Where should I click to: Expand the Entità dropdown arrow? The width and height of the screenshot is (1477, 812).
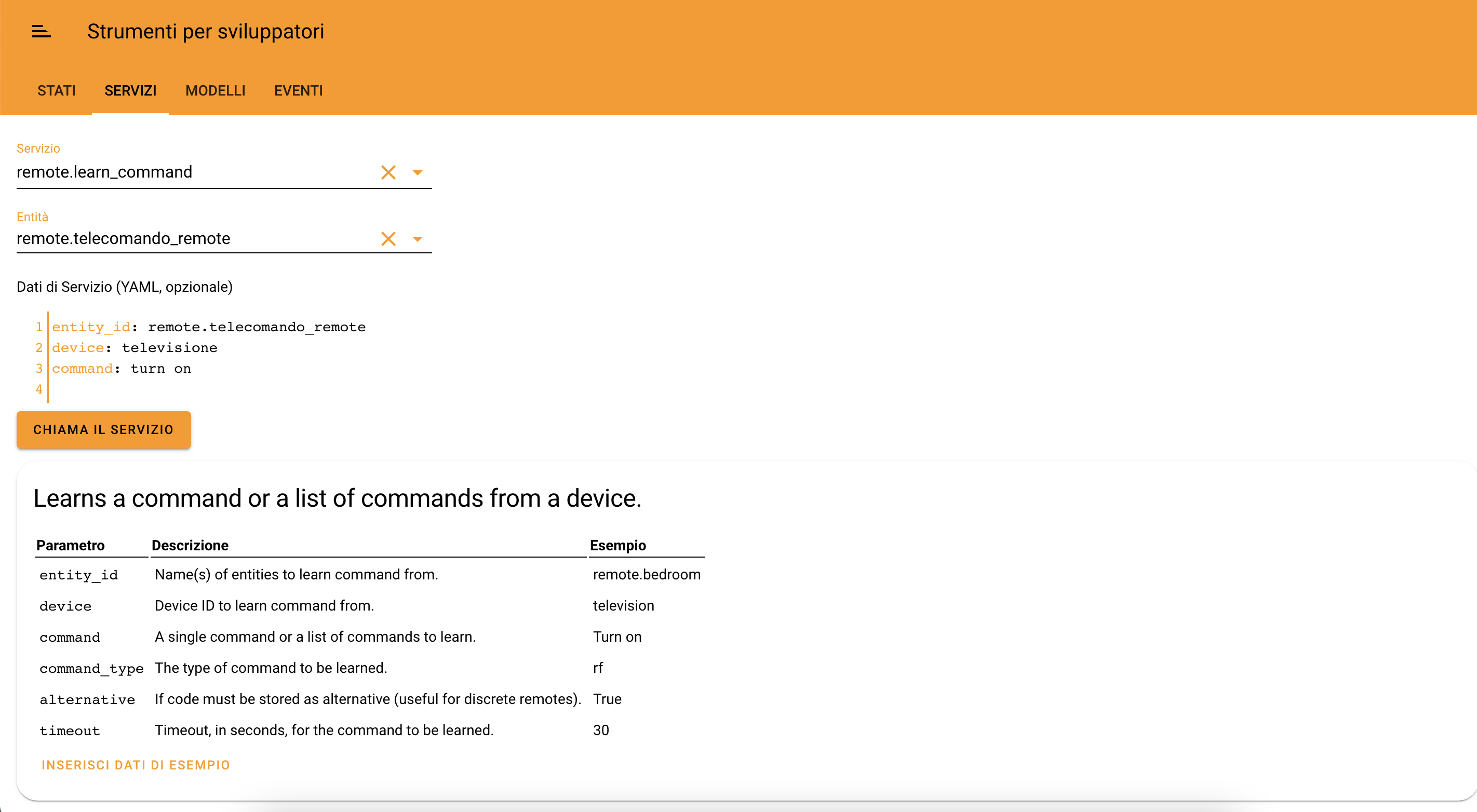click(418, 239)
